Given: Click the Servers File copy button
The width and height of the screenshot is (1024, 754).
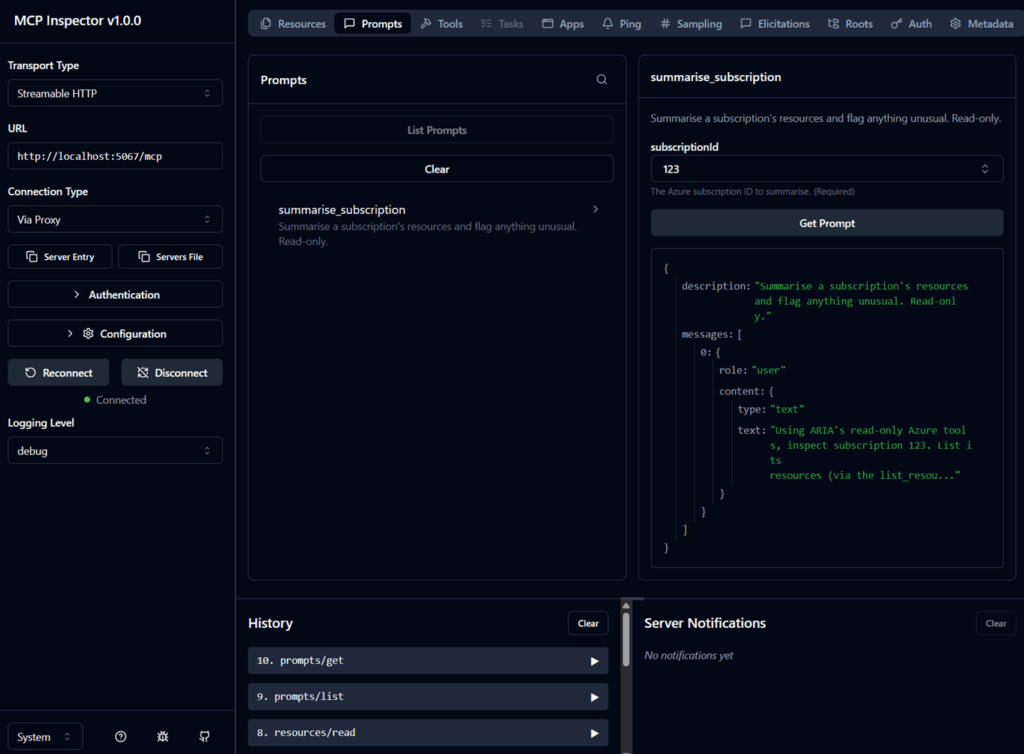Looking at the screenshot, I should pos(170,257).
